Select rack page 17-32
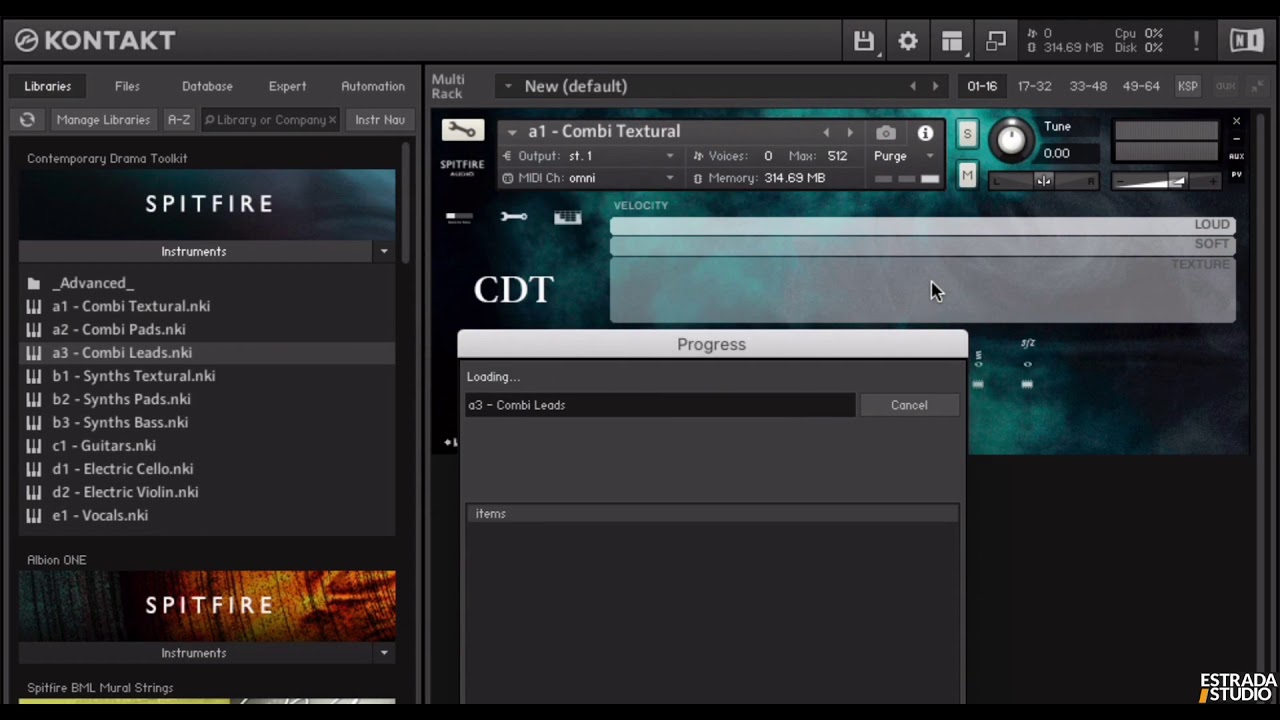Image resolution: width=1280 pixels, height=720 pixels. pyautogui.click(x=1034, y=86)
